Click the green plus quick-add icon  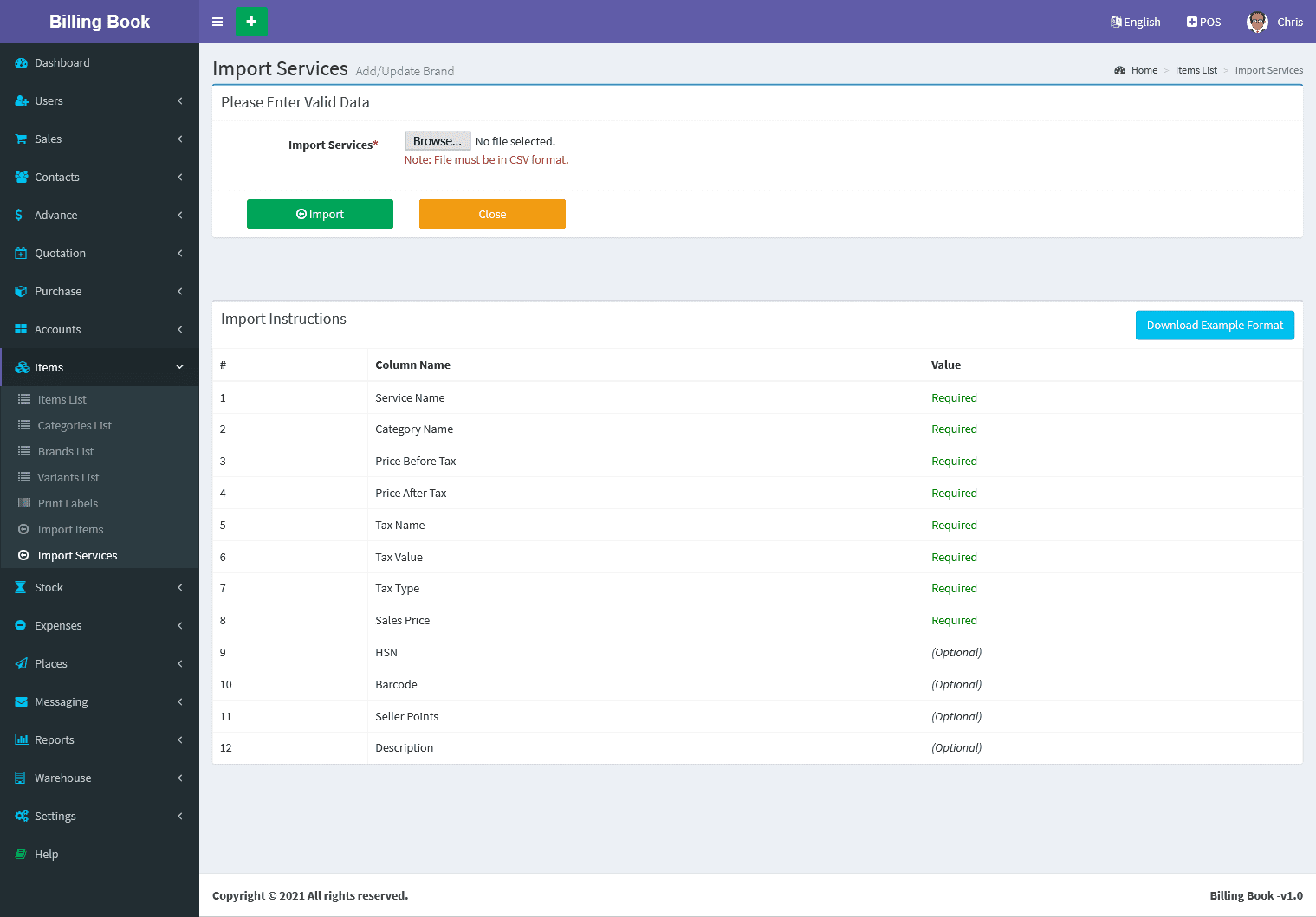click(x=251, y=22)
